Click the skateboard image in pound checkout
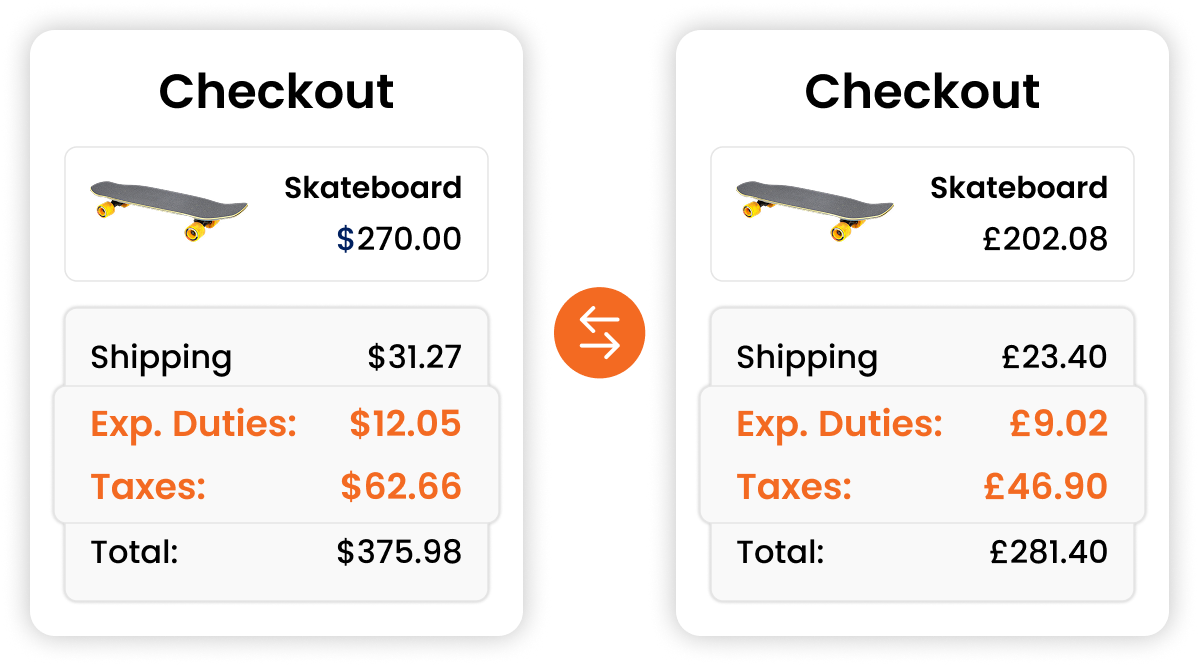Viewport: 1199px width, 666px height. (815, 210)
